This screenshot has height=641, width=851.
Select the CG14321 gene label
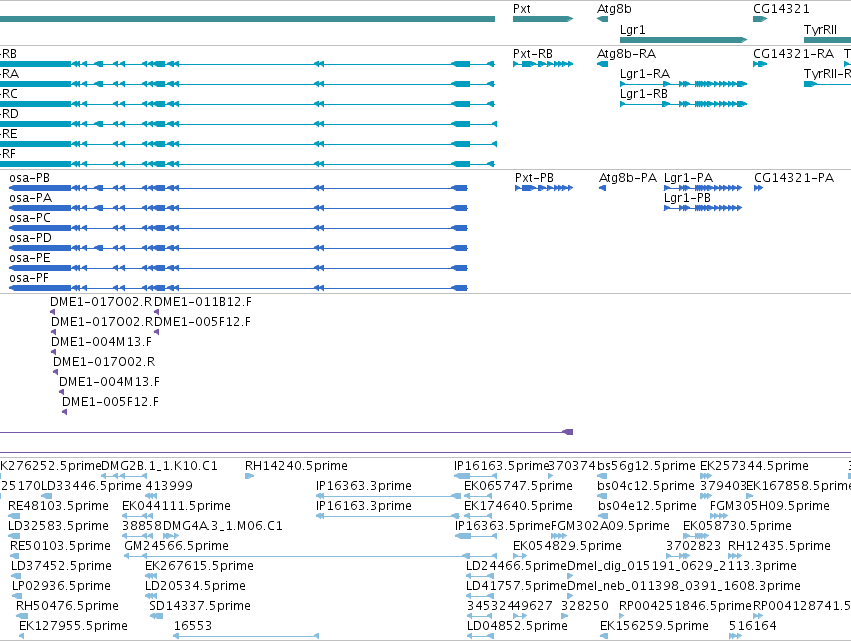(781, 9)
